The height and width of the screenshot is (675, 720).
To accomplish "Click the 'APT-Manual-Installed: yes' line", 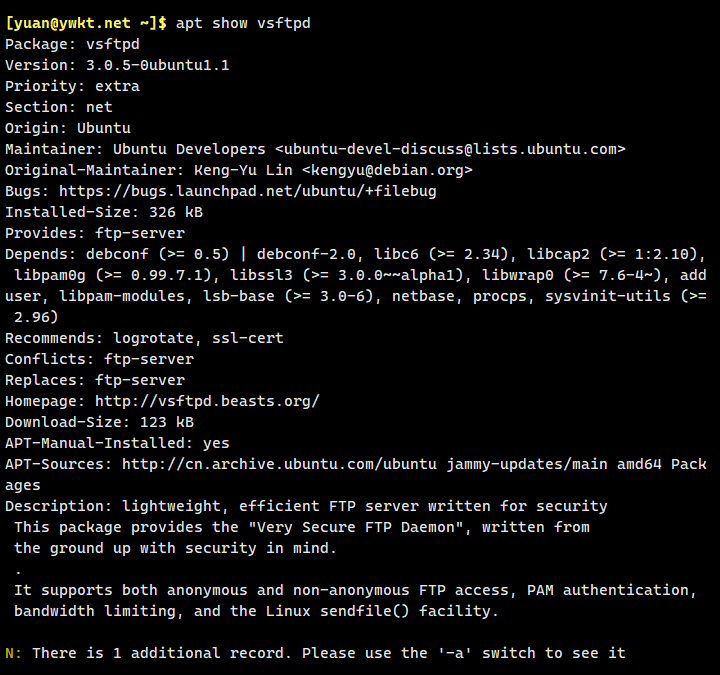I will click(117, 443).
